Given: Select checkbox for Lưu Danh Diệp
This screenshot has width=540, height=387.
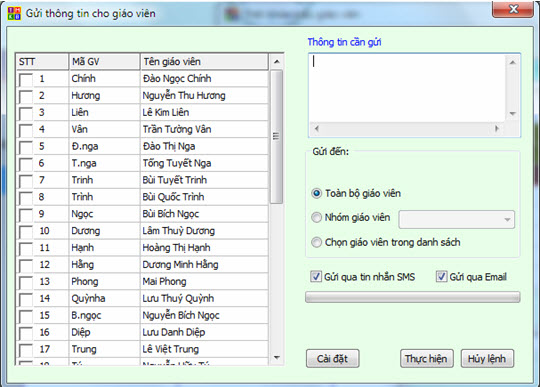Looking at the screenshot, I should coord(26,333).
